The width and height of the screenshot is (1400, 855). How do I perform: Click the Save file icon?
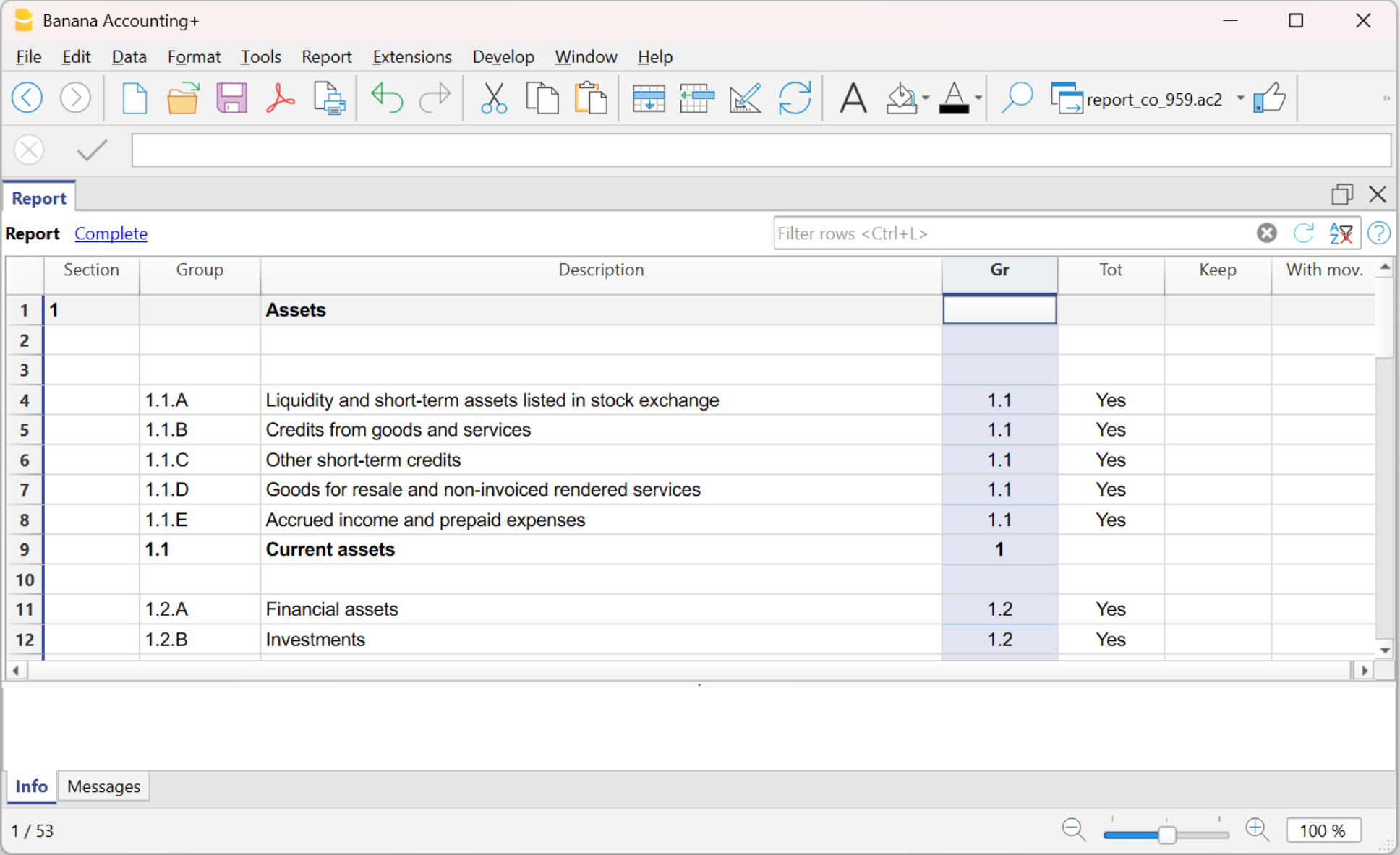231,98
